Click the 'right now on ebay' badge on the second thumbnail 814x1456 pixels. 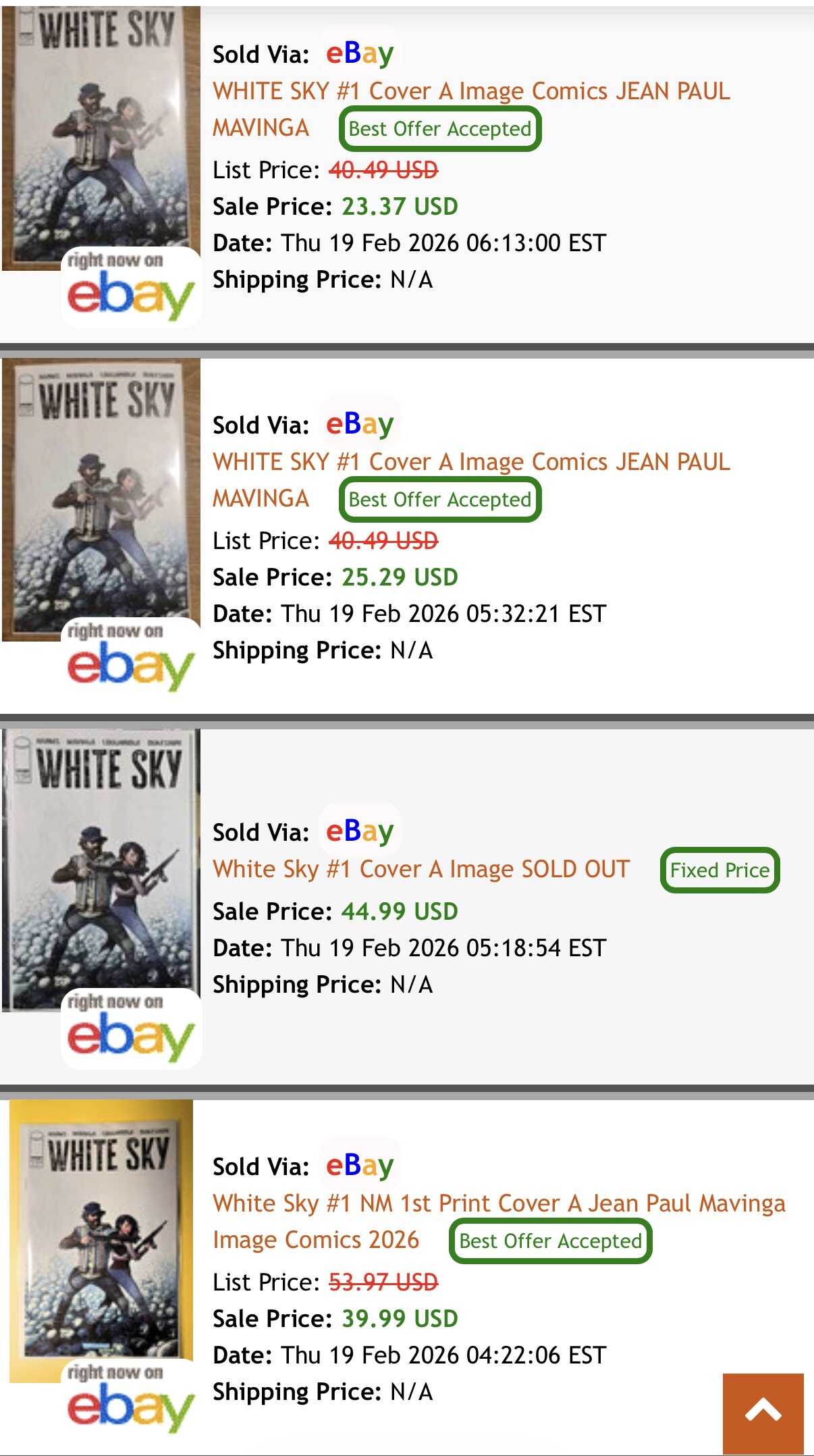131,658
